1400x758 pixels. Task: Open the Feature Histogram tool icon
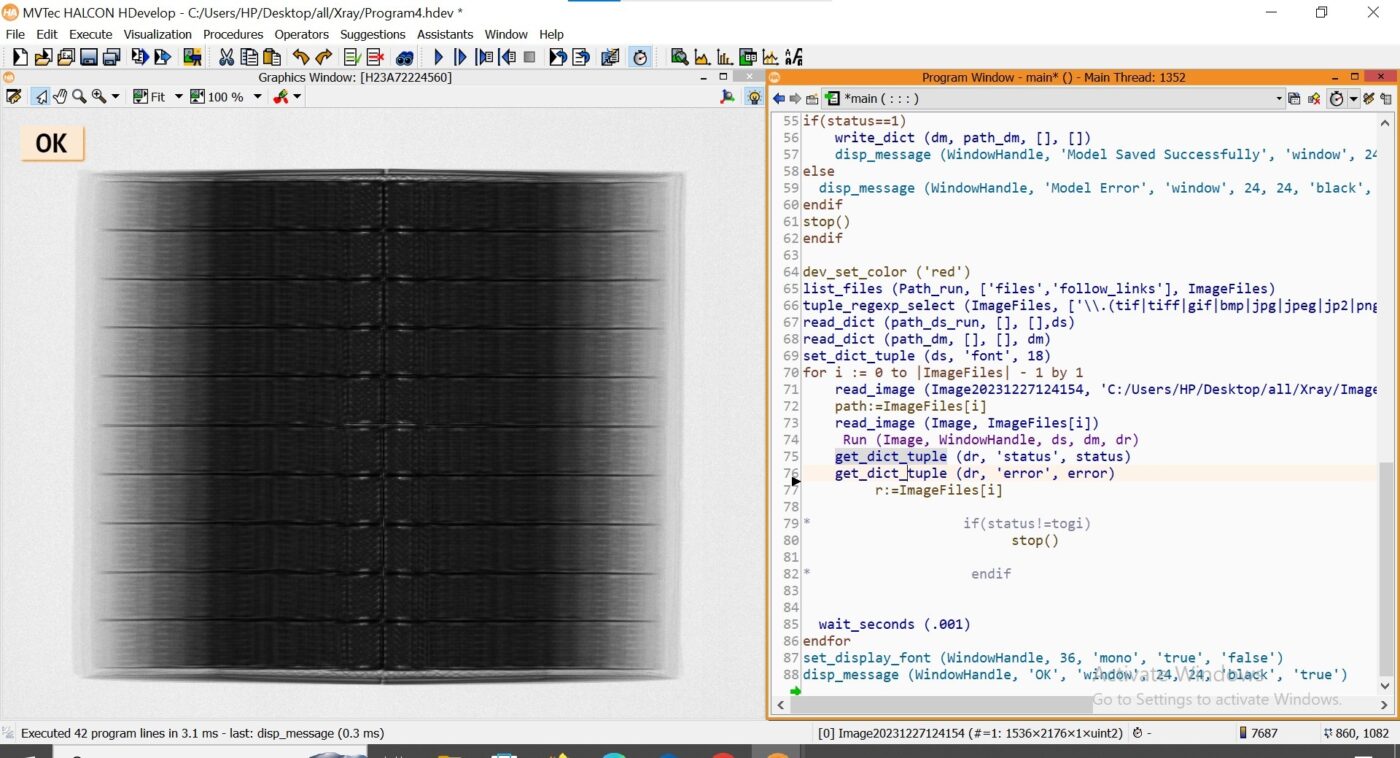725,57
